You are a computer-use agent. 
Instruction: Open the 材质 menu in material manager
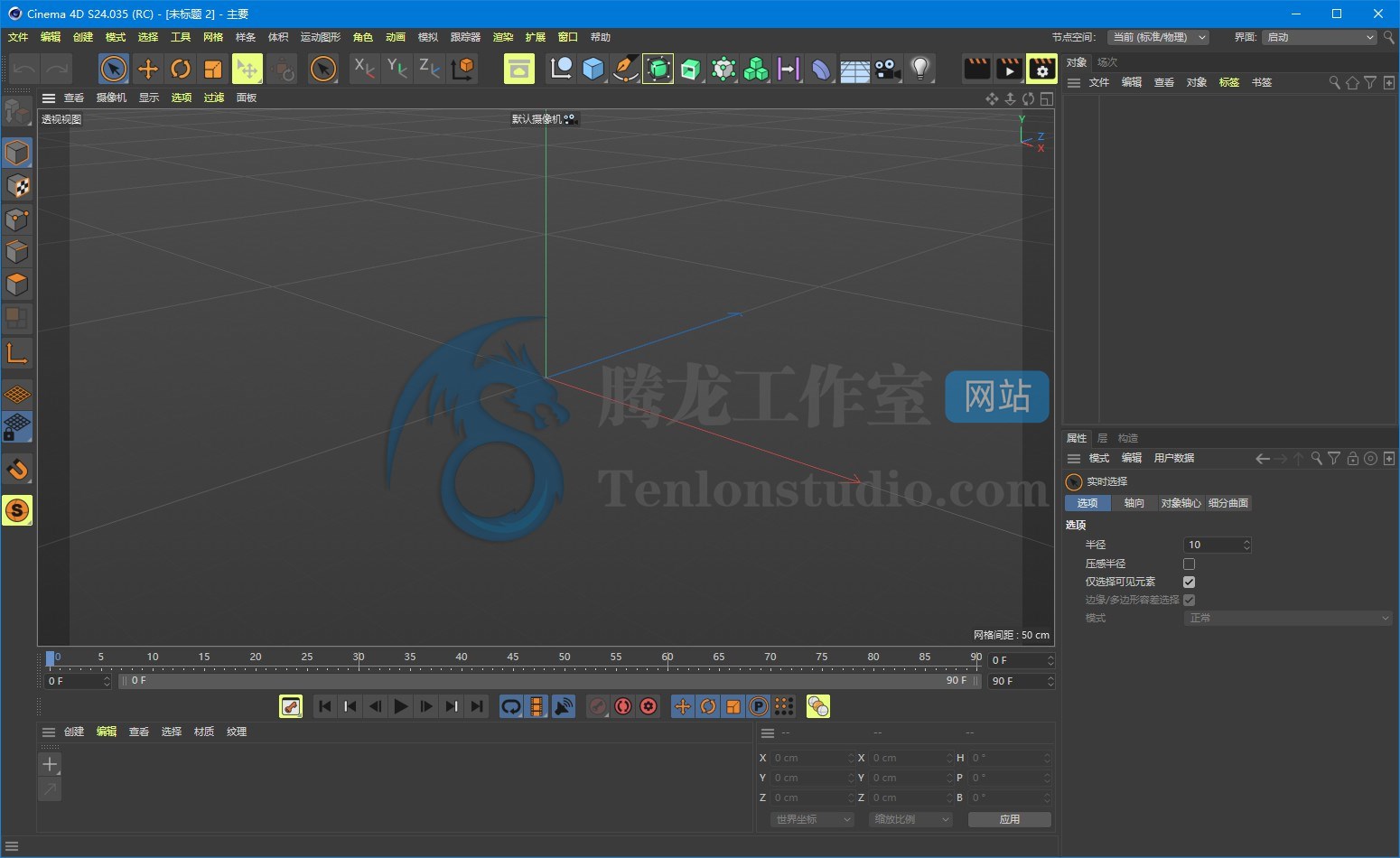pyautogui.click(x=204, y=732)
